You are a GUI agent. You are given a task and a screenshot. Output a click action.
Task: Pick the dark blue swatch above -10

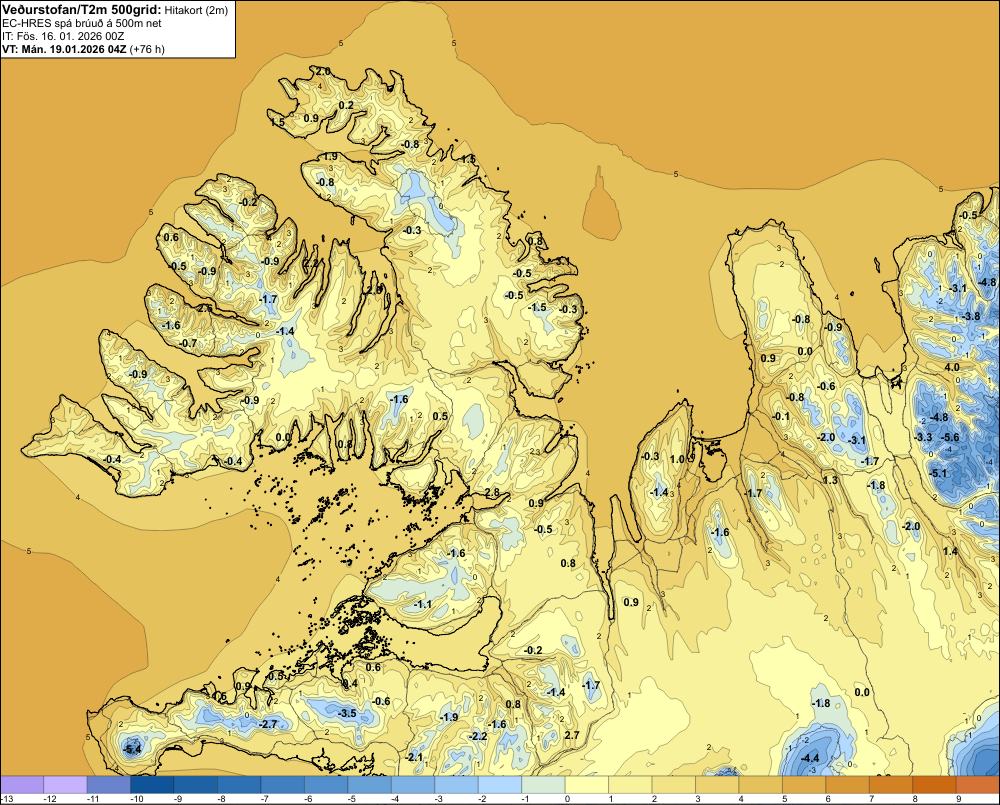point(152,785)
